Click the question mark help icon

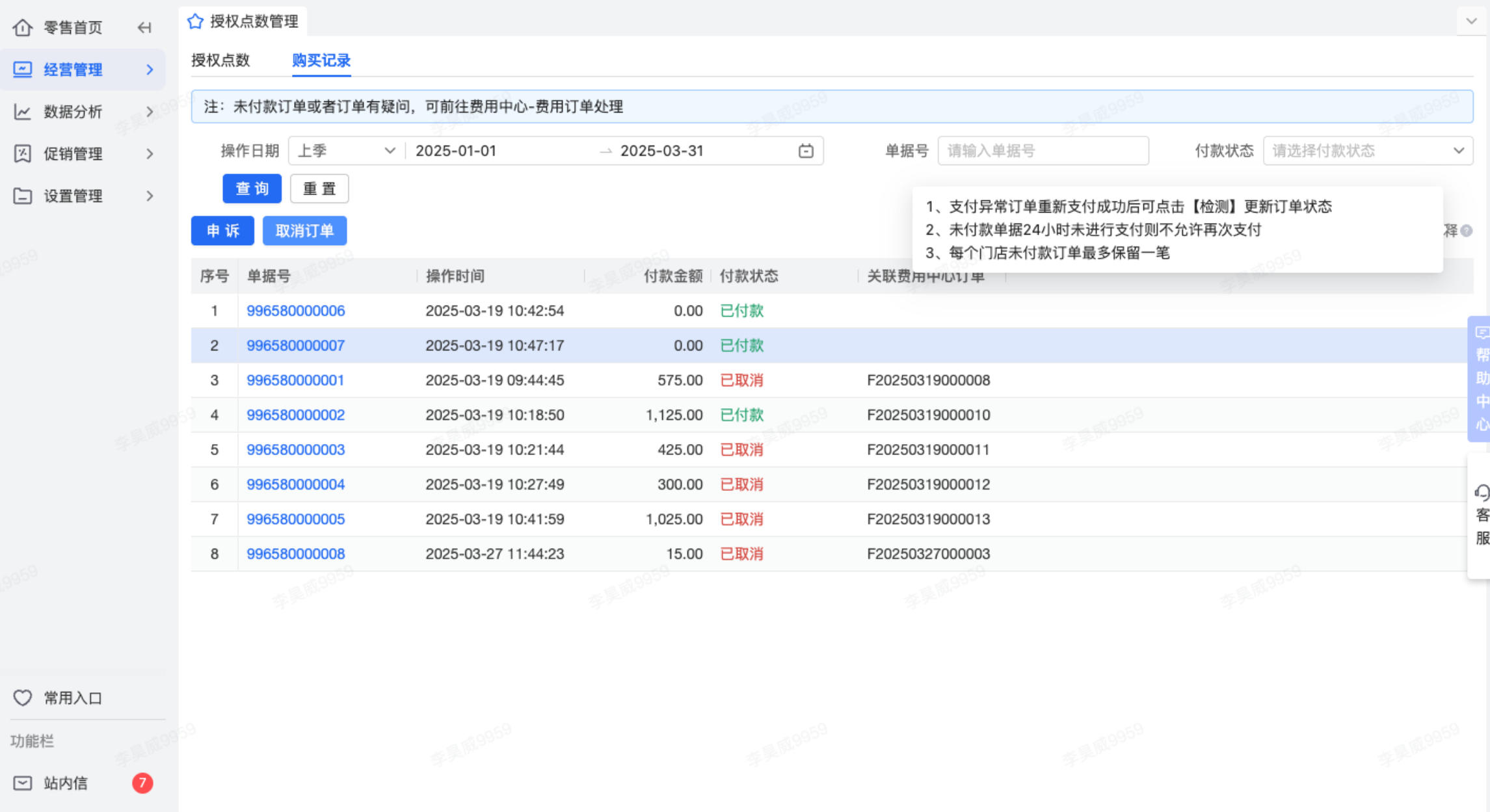[x=1466, y=231]
